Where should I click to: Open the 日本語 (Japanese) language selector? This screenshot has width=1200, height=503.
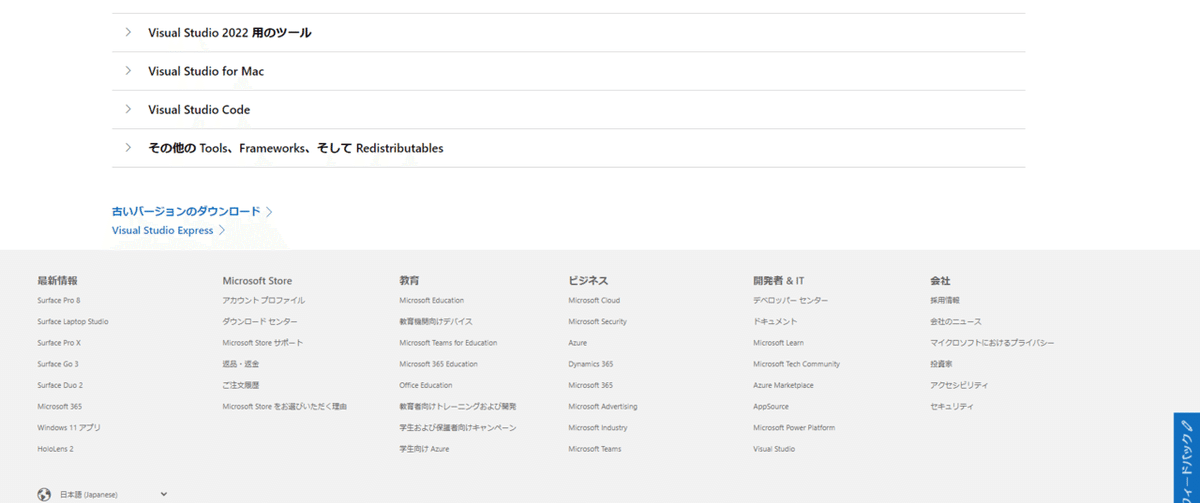click(x=102, y=494)
